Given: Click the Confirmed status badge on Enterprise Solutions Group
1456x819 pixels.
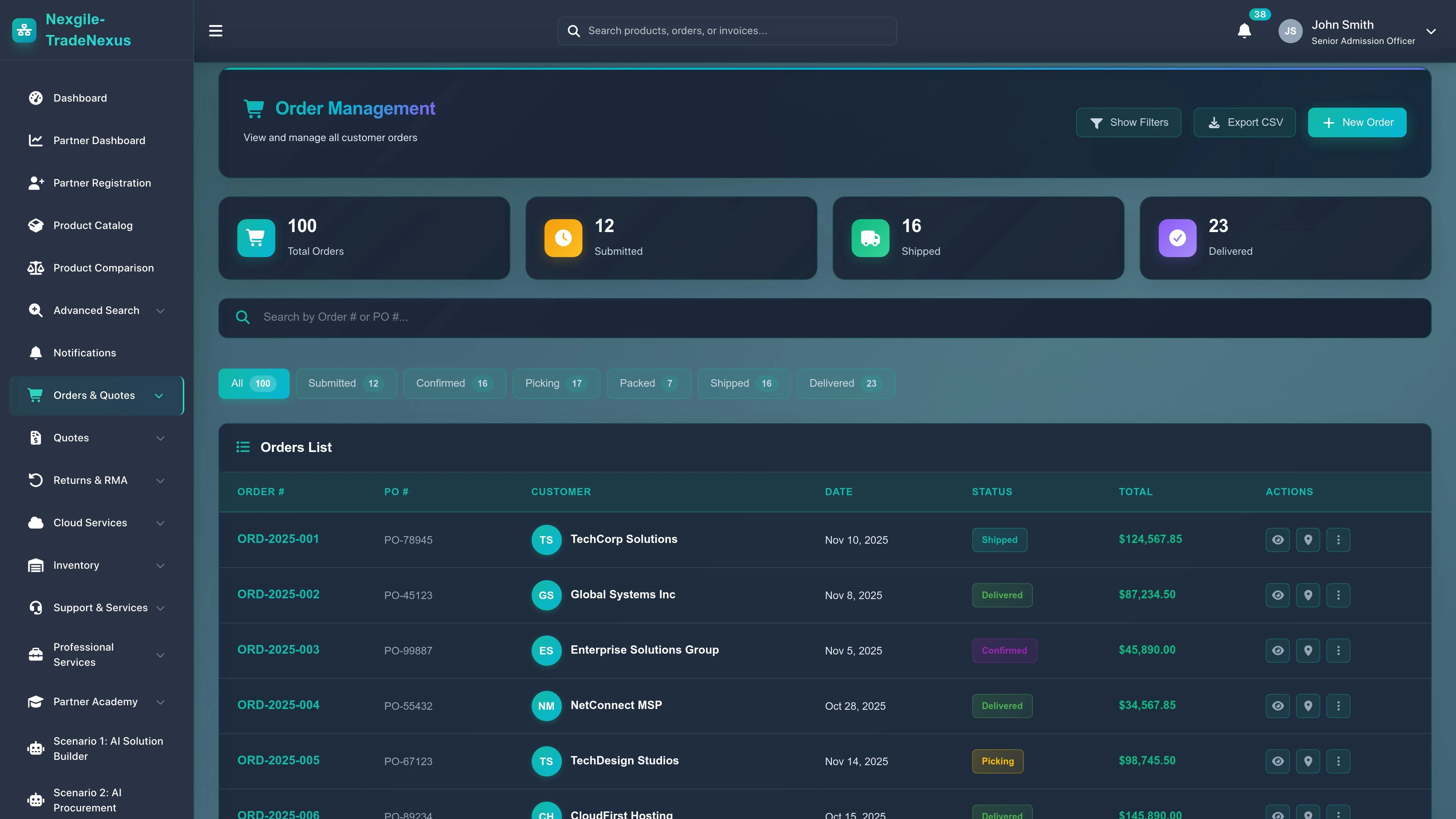Looking at the screenshot, I should 1004,651.
